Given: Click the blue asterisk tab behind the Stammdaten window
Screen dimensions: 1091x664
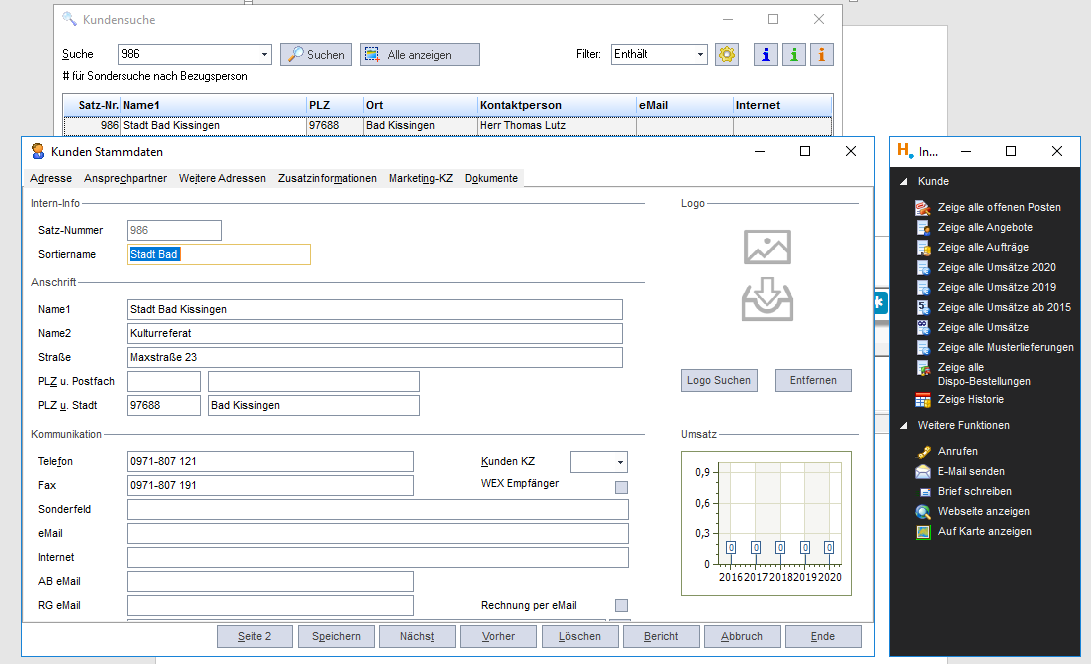Looking at the screenshot, I should (880, 303).
